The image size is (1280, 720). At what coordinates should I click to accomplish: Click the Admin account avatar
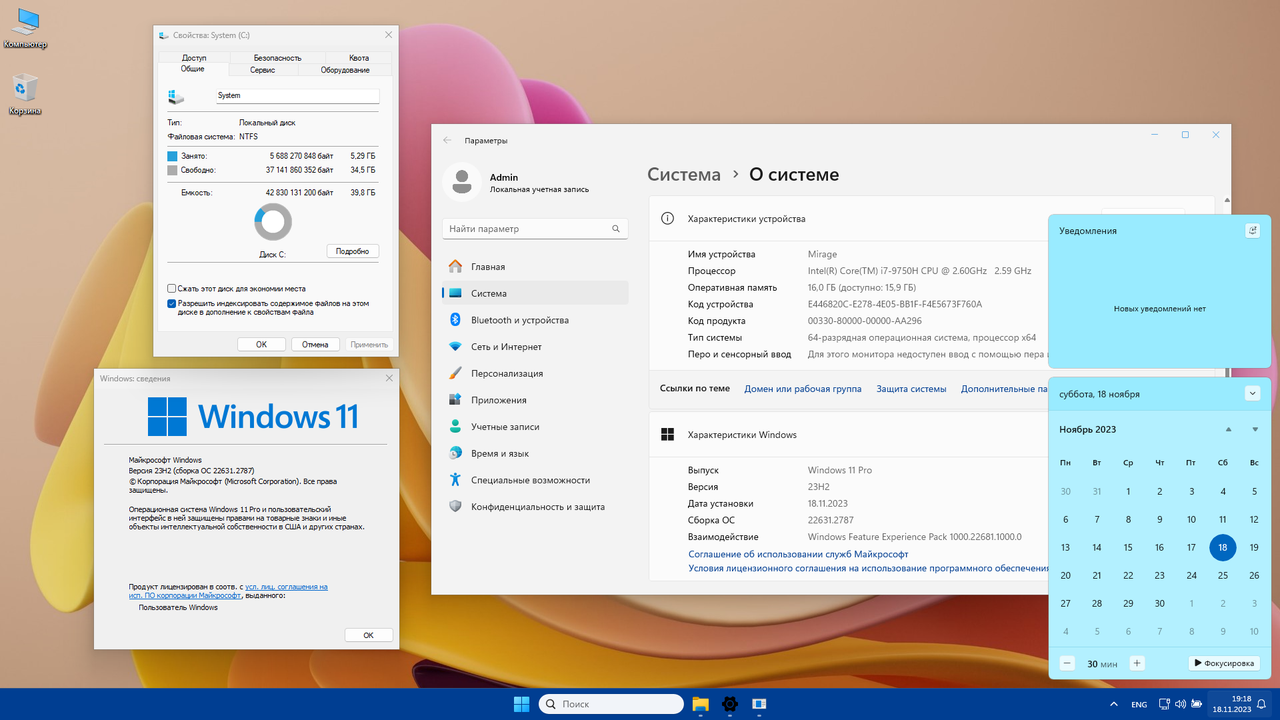[x=461, y=181]
